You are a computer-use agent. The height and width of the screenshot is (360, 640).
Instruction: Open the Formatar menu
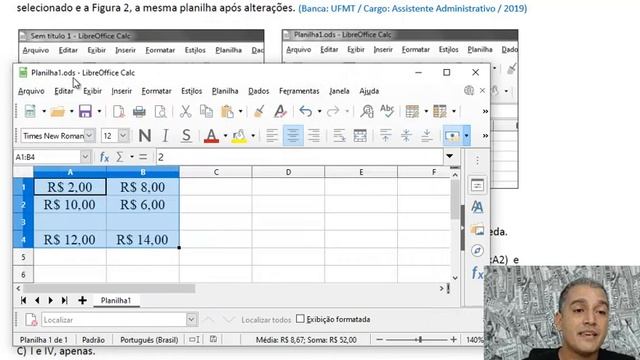coord(156,91)
